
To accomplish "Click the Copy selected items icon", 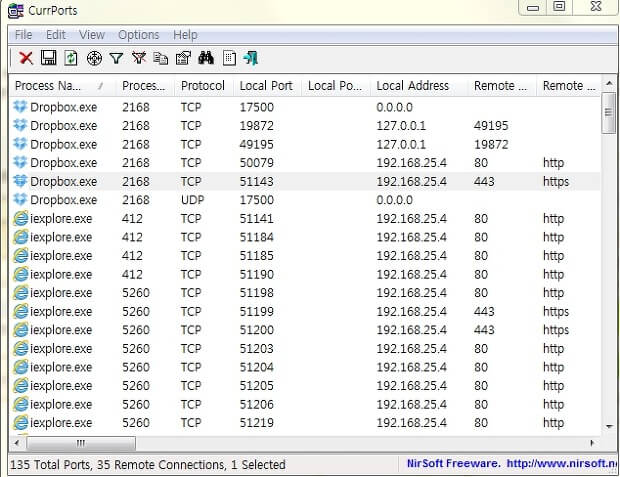I will 161,58.
